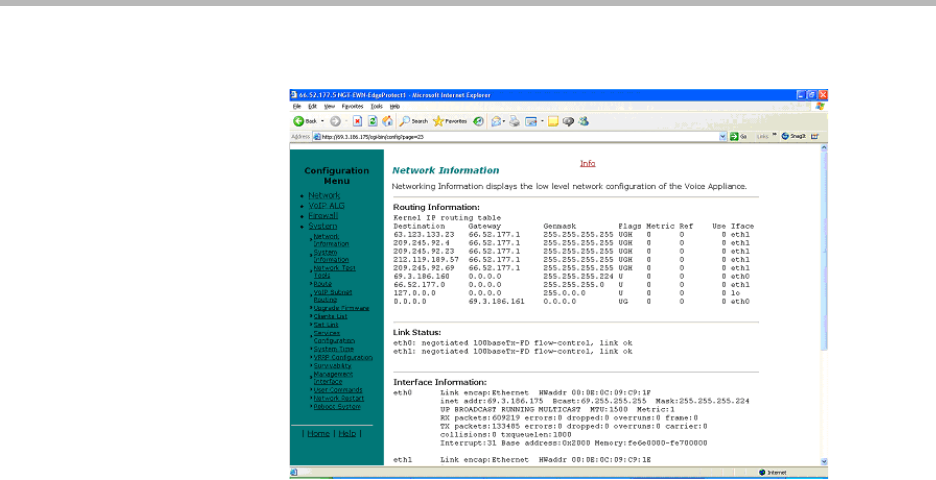This screenshot has height=480, width=936.
Task: Open the Search toolbar button
Action: coord(411,121)
